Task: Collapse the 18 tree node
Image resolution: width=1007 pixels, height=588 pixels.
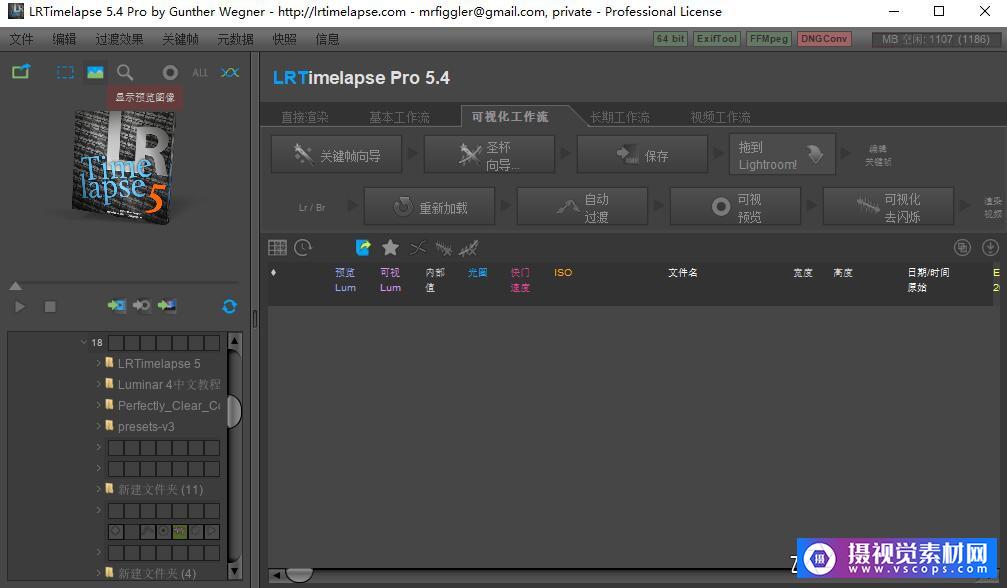Action: [83, 342]
